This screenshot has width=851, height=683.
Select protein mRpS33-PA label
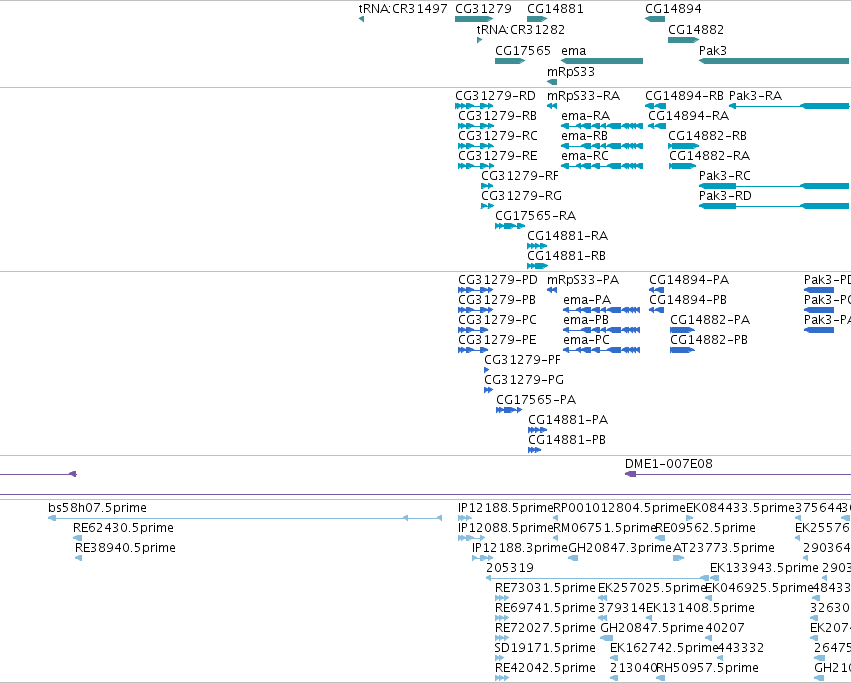pos(583,280)
